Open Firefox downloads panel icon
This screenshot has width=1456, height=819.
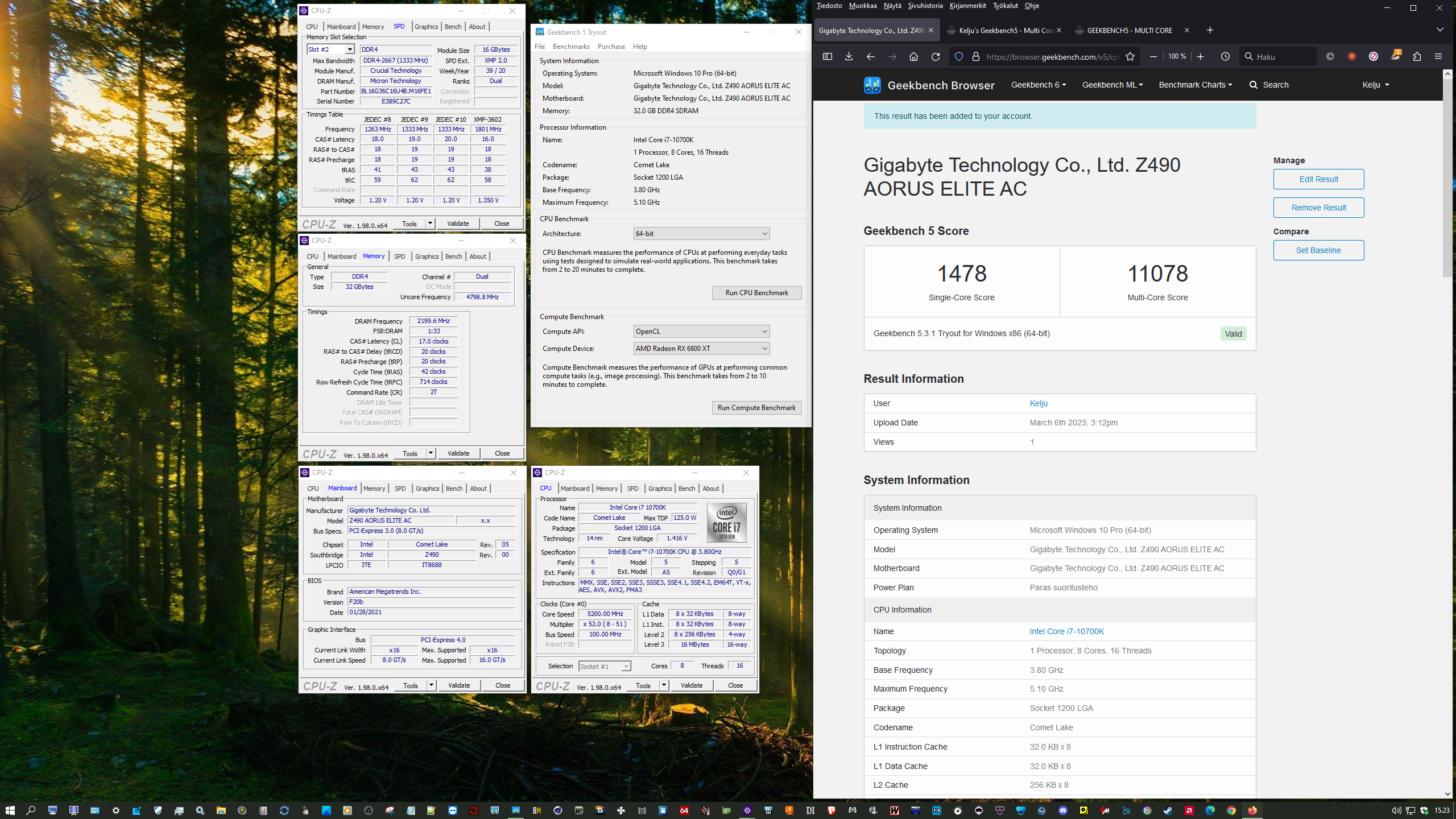(x=849, y=56)
